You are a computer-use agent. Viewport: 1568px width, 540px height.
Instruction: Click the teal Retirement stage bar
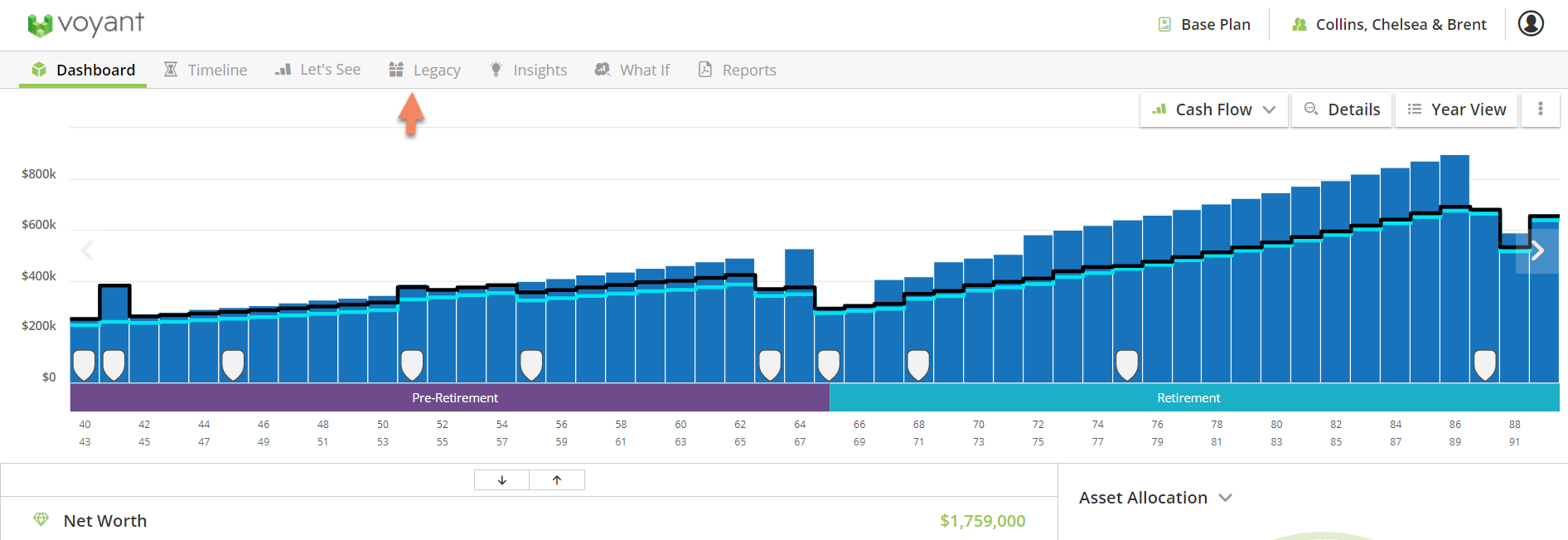pyautogui.click(x=1188, y=398)
